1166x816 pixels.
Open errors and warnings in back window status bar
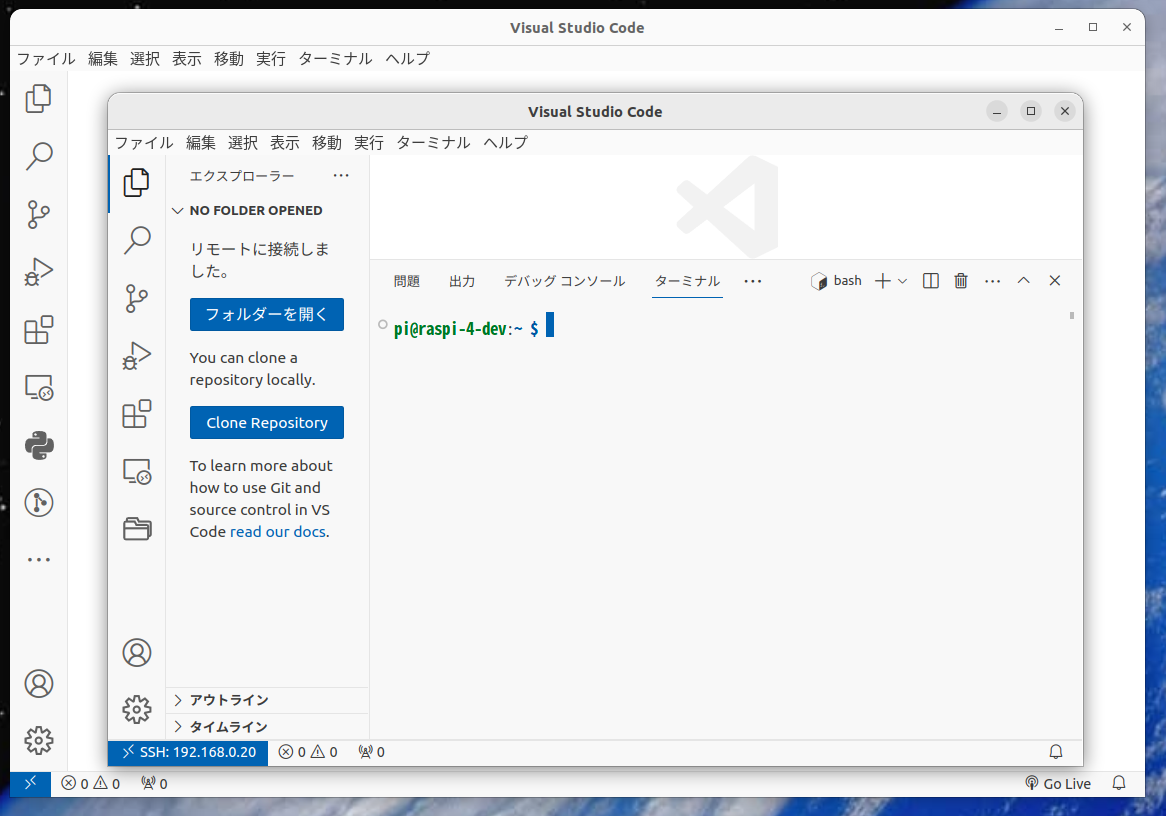click(x=90, y=783)
